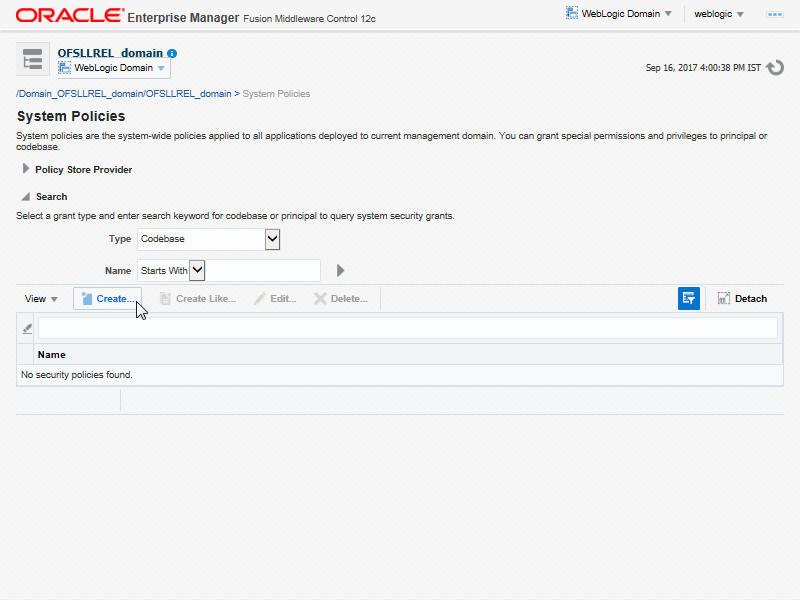Click the Oracle logo
The image size is (800, 600).
[70, 15]
